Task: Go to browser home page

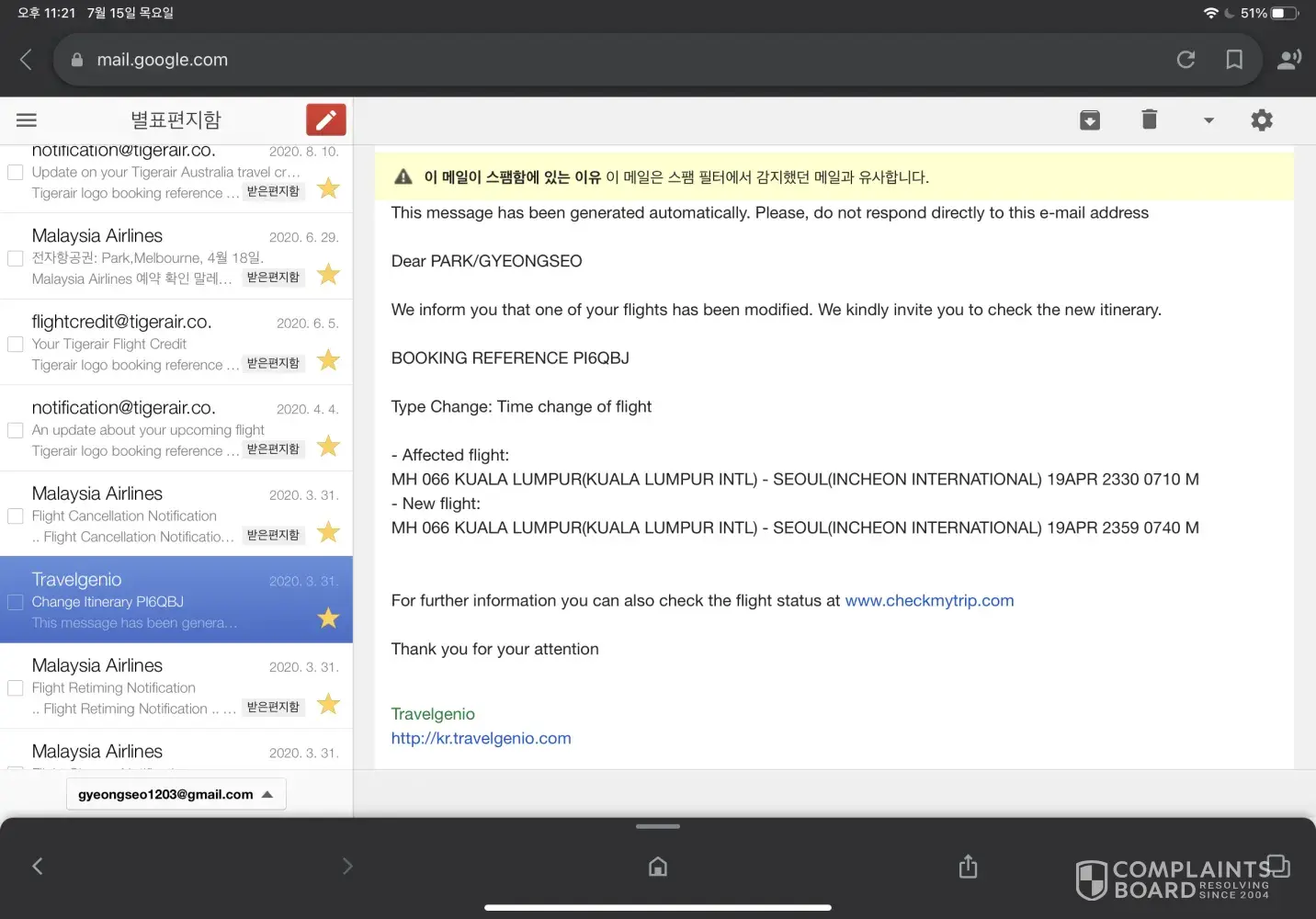Action: (658, 867)
